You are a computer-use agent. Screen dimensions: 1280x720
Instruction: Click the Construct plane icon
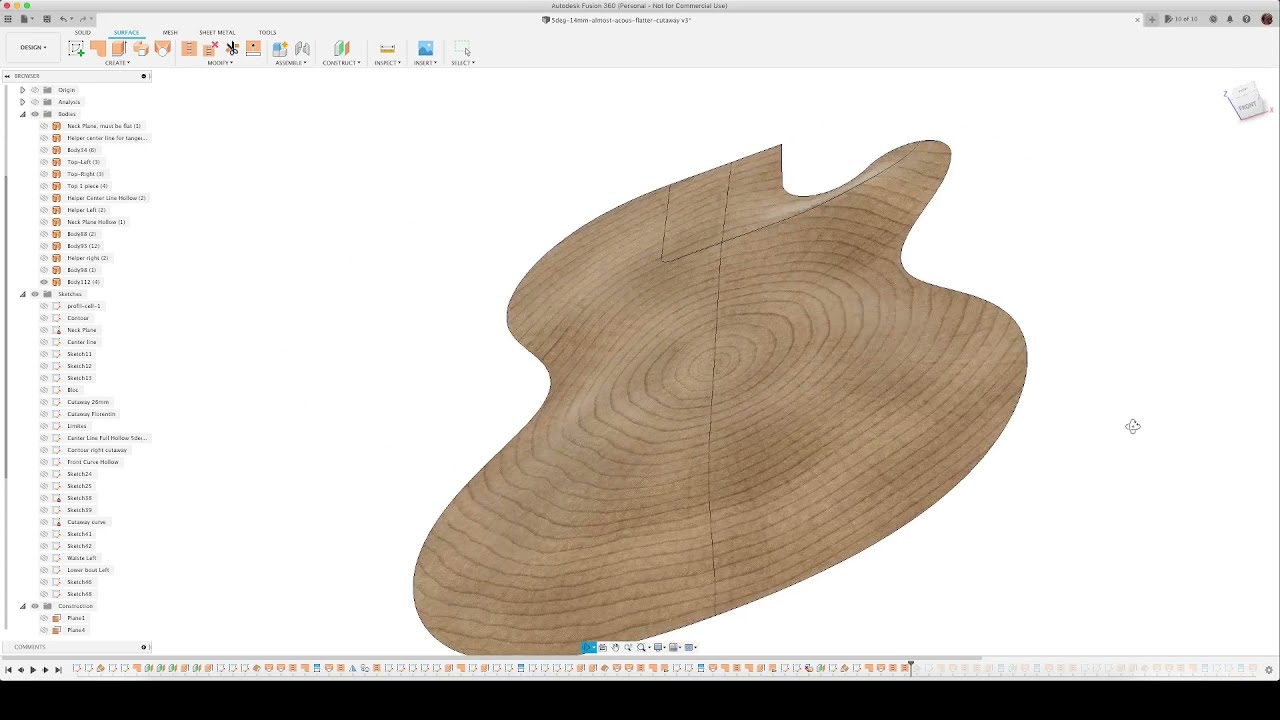[342, 48]
